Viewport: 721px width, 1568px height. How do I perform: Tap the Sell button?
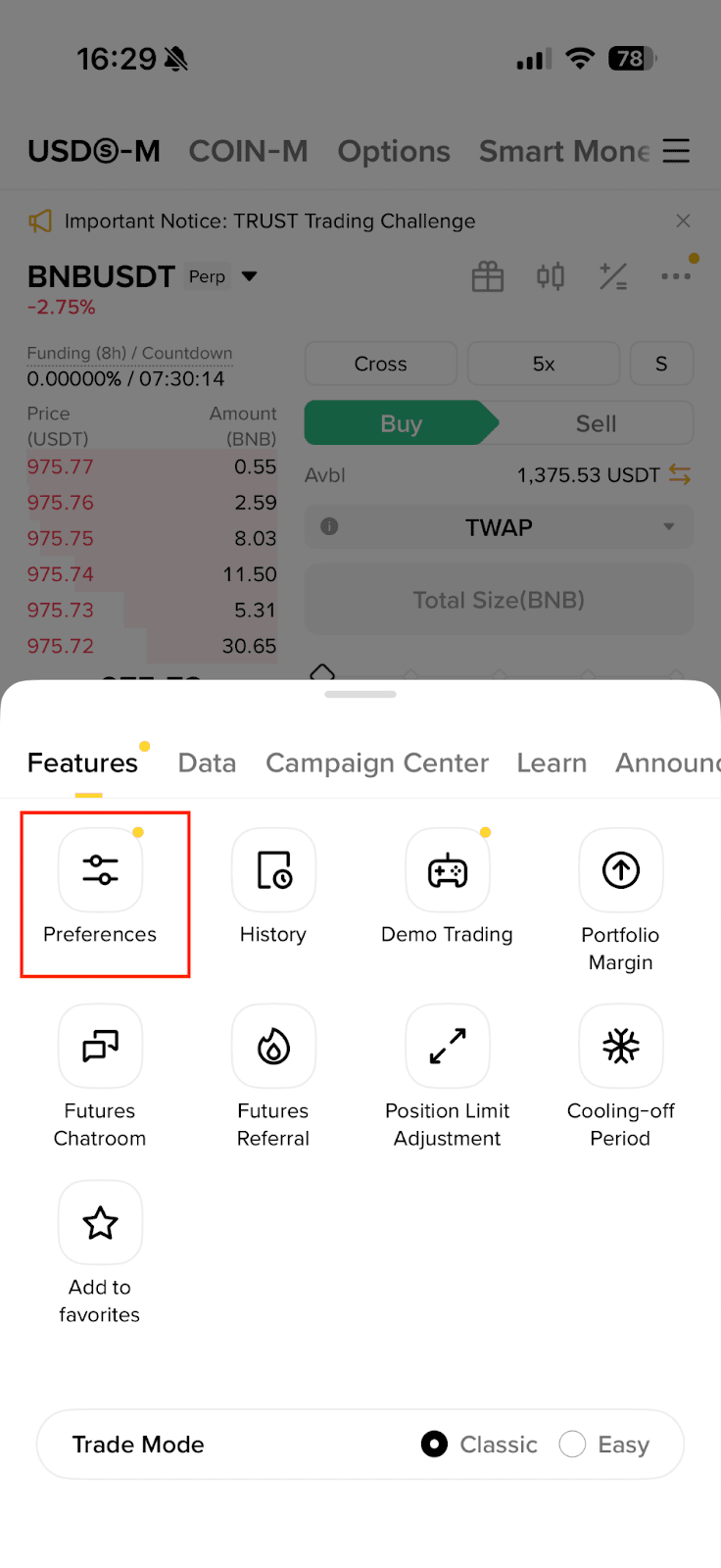pos(596,423)
